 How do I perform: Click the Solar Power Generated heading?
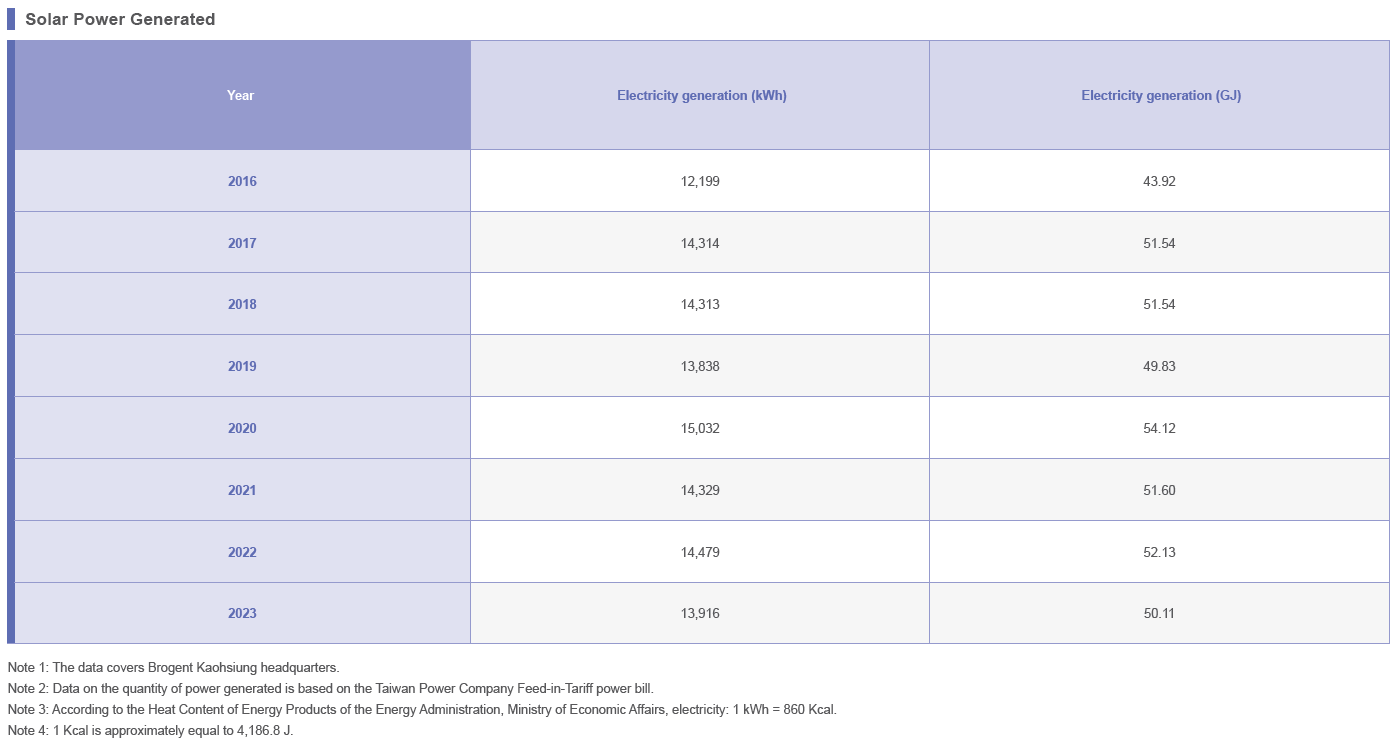(x=120, y=19)
